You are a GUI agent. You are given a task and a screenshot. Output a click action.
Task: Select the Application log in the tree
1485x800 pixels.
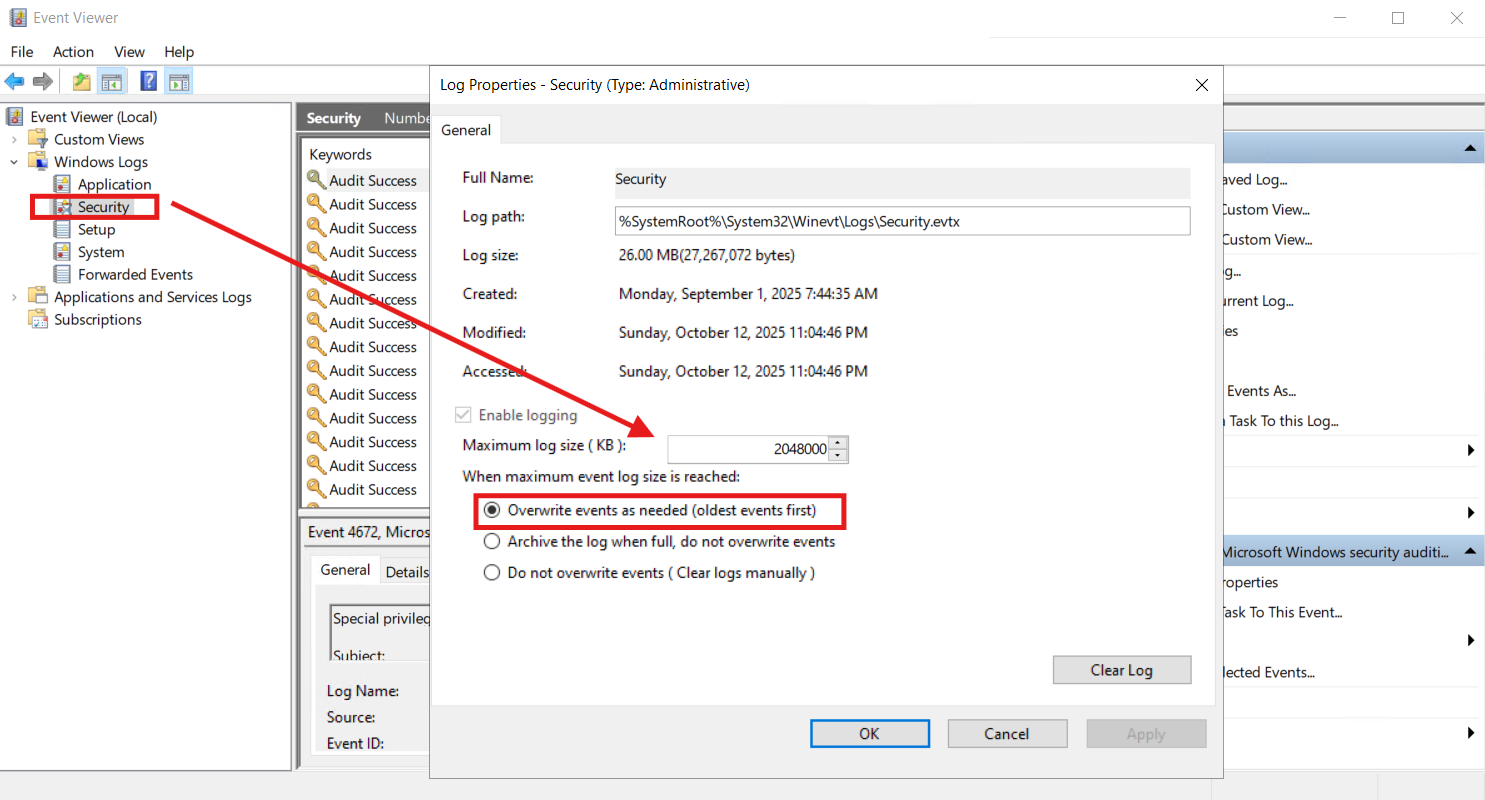point(112,184)
